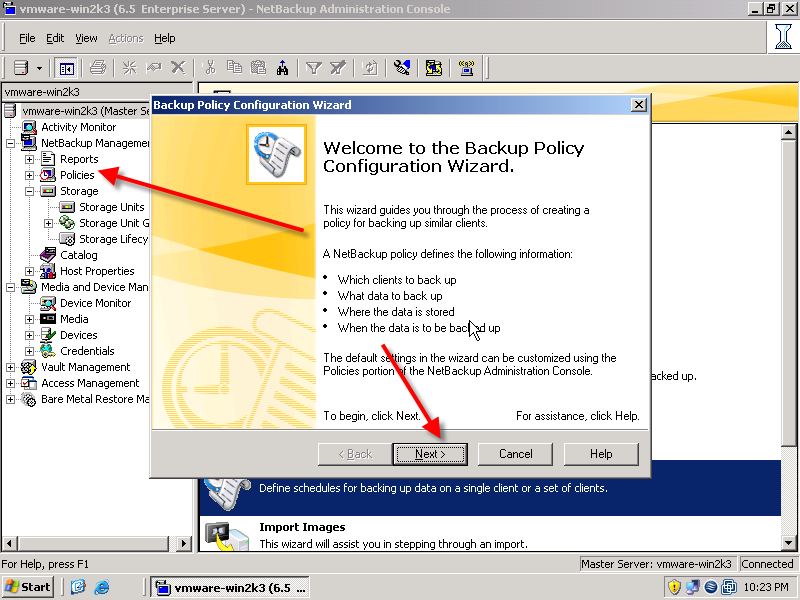Viewport: 800px width, 600px height.
Task: Expand the Policies node
Action: pyautogui.click(x=30, y=175)
